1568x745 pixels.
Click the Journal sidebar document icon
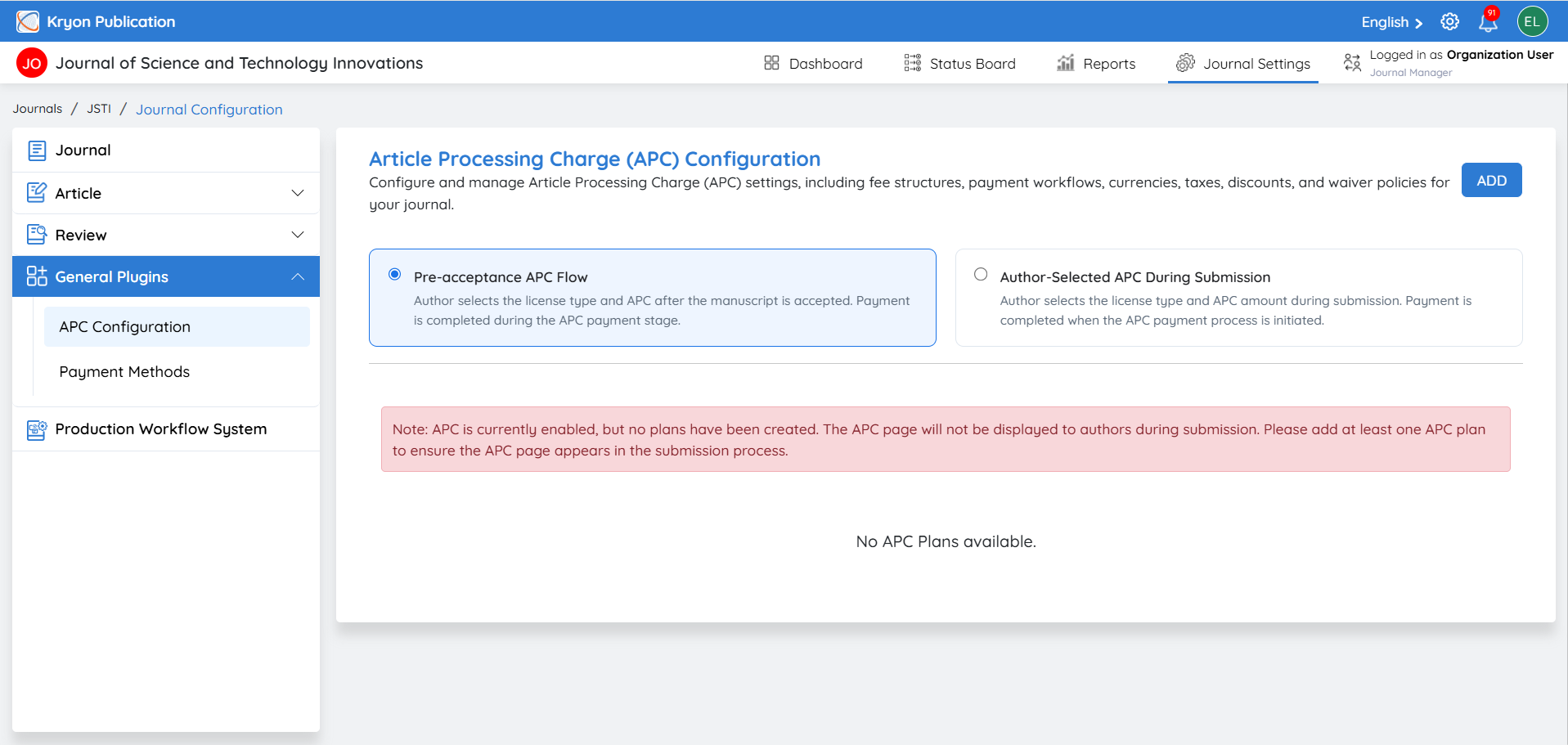coord(37,150)
